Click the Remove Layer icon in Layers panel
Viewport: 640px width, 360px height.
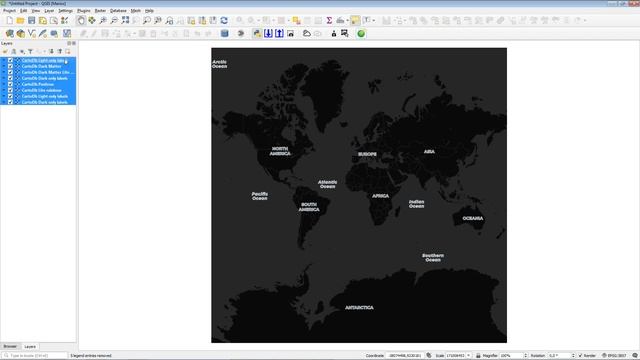pyautogui.click(x=68, y=51)
